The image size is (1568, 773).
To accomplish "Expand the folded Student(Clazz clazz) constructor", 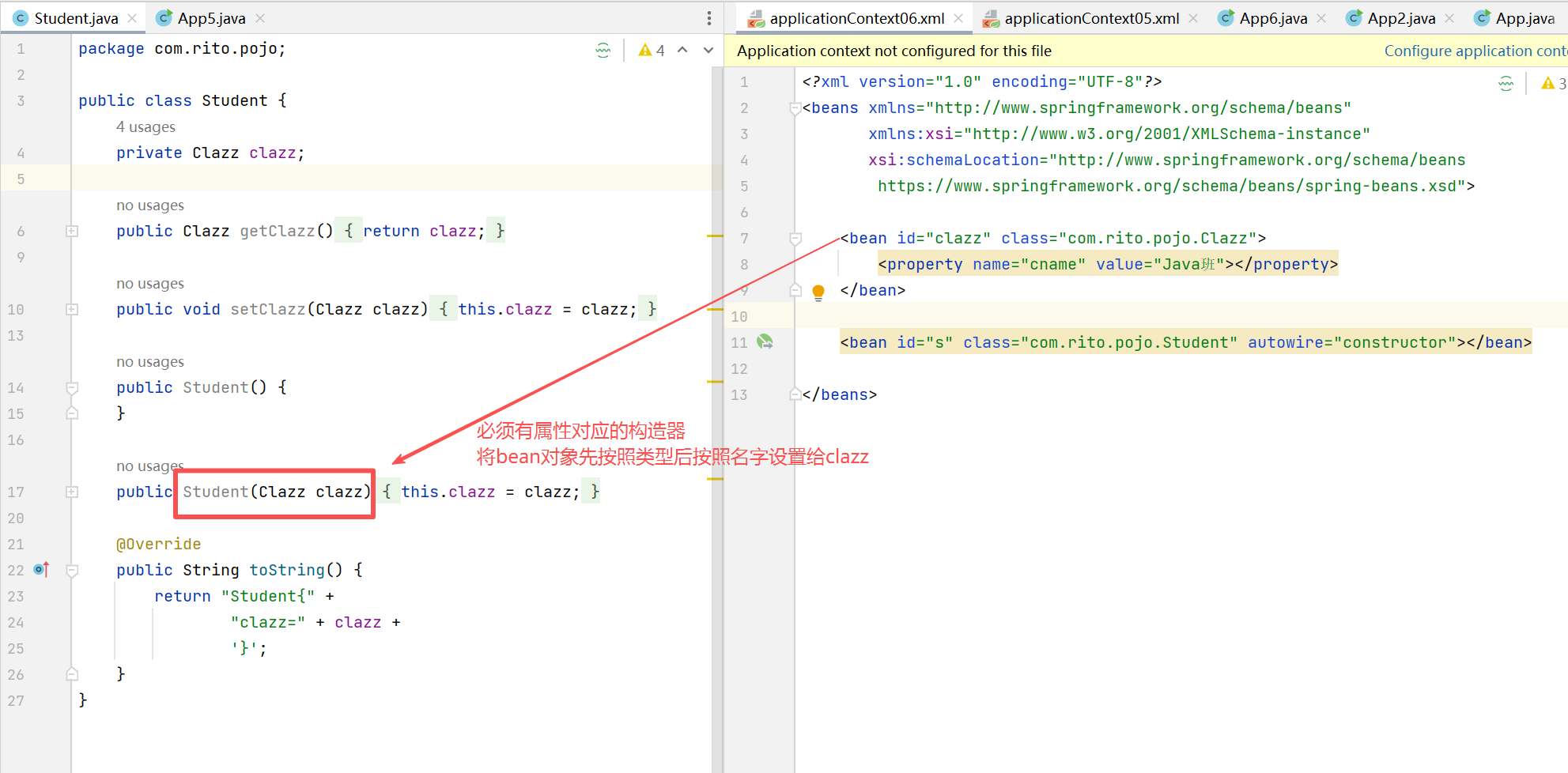I will pyautogui.click(x=72, y=492).
